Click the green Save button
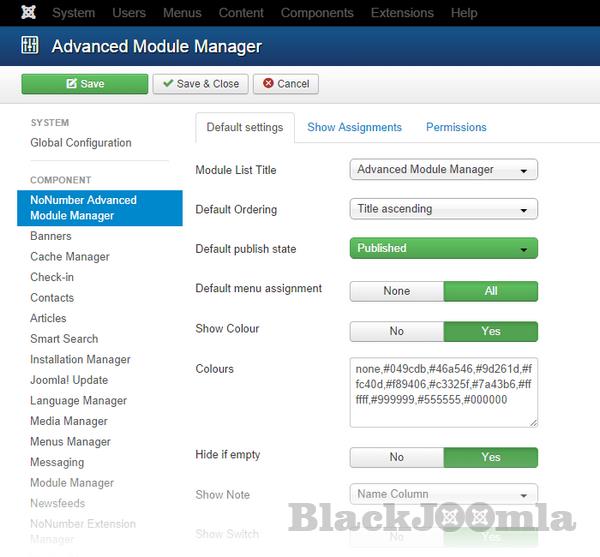 point(84,84)
